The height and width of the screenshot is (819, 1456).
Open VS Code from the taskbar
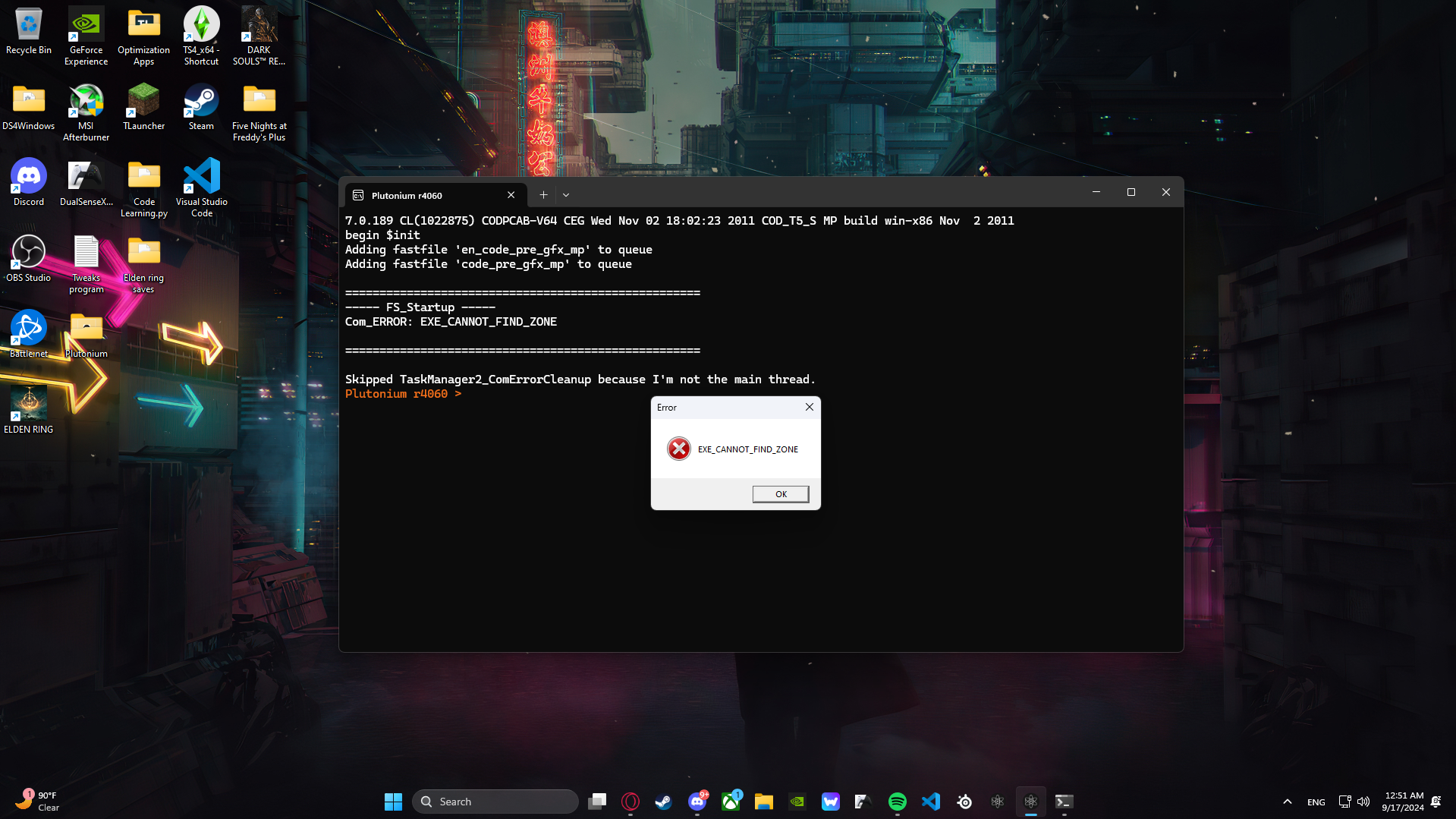(931, 802)
